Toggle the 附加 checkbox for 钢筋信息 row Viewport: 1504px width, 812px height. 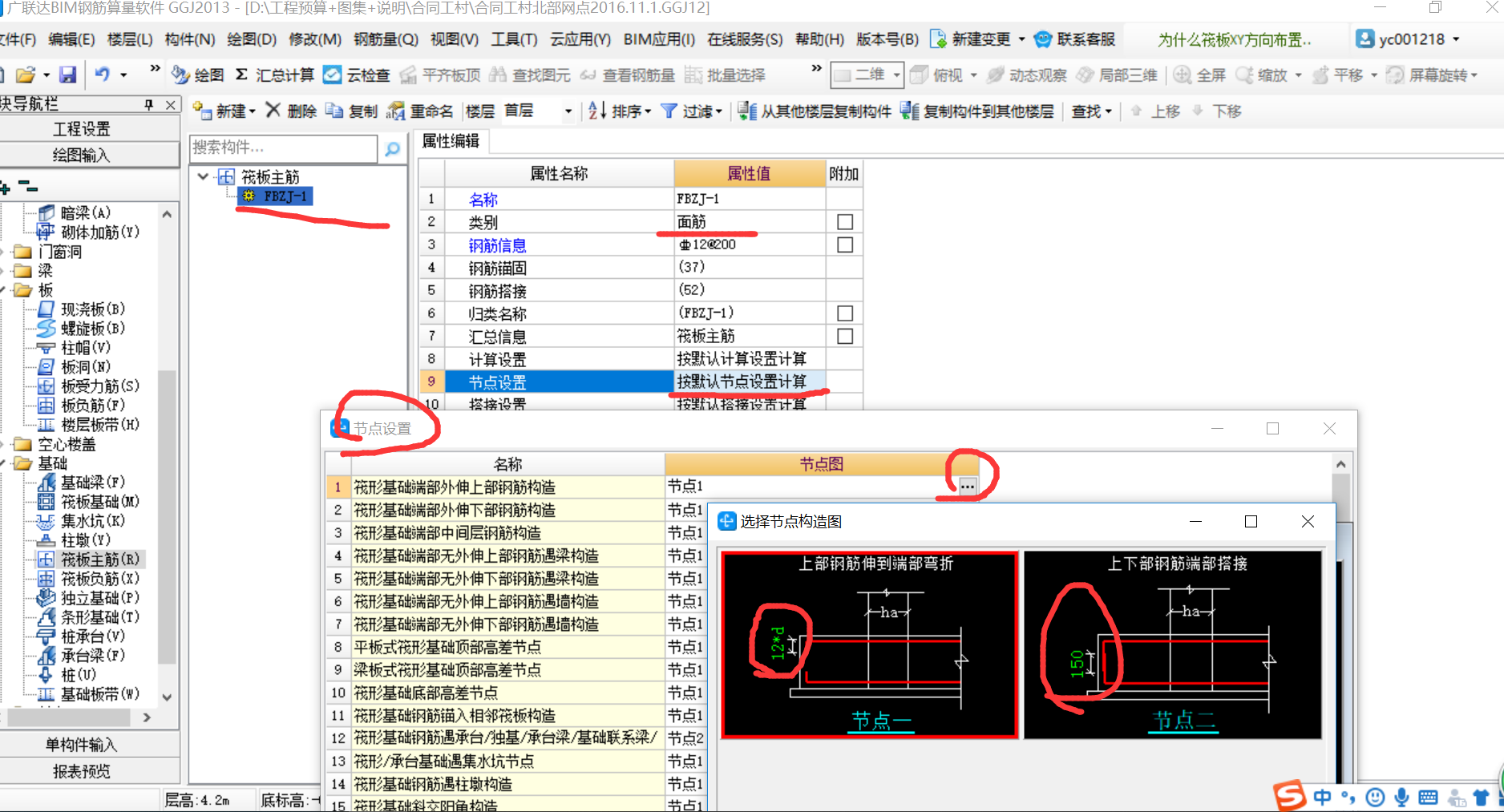(844, 244)
